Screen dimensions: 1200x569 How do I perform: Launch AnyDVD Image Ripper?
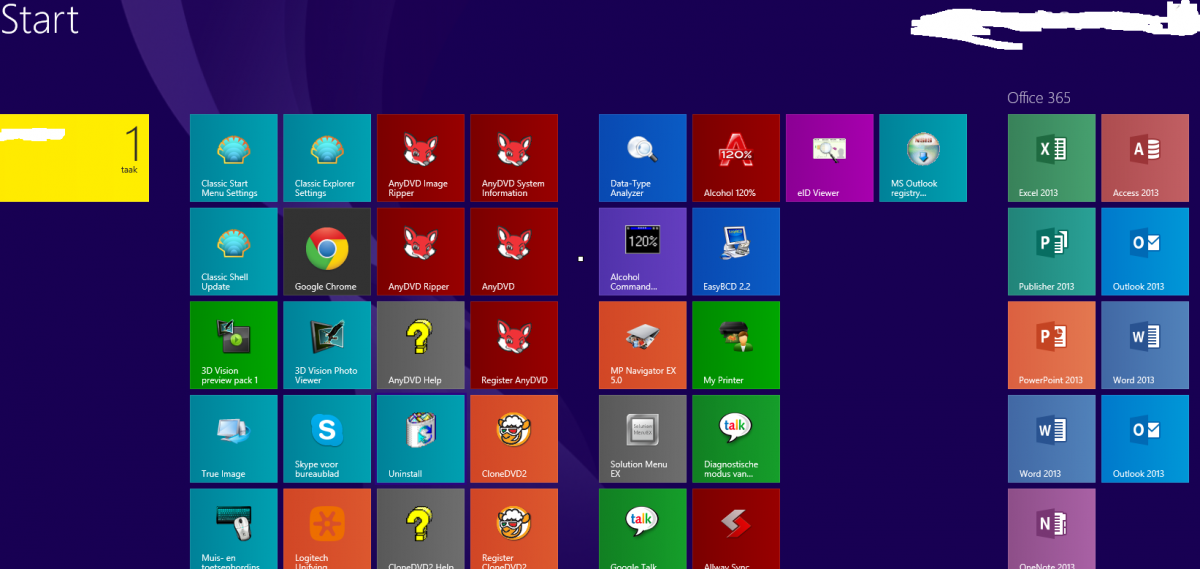click(421, 158)
